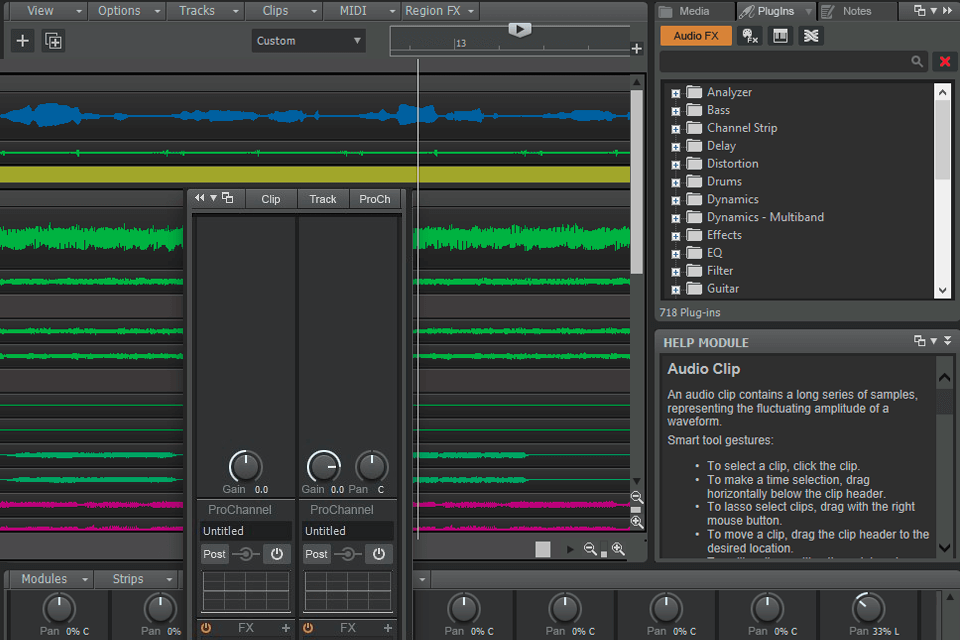The width and height of the screenshot is (960, 640).
Task: Toggle the track FX rack bypass power
Action: point(308,628)
